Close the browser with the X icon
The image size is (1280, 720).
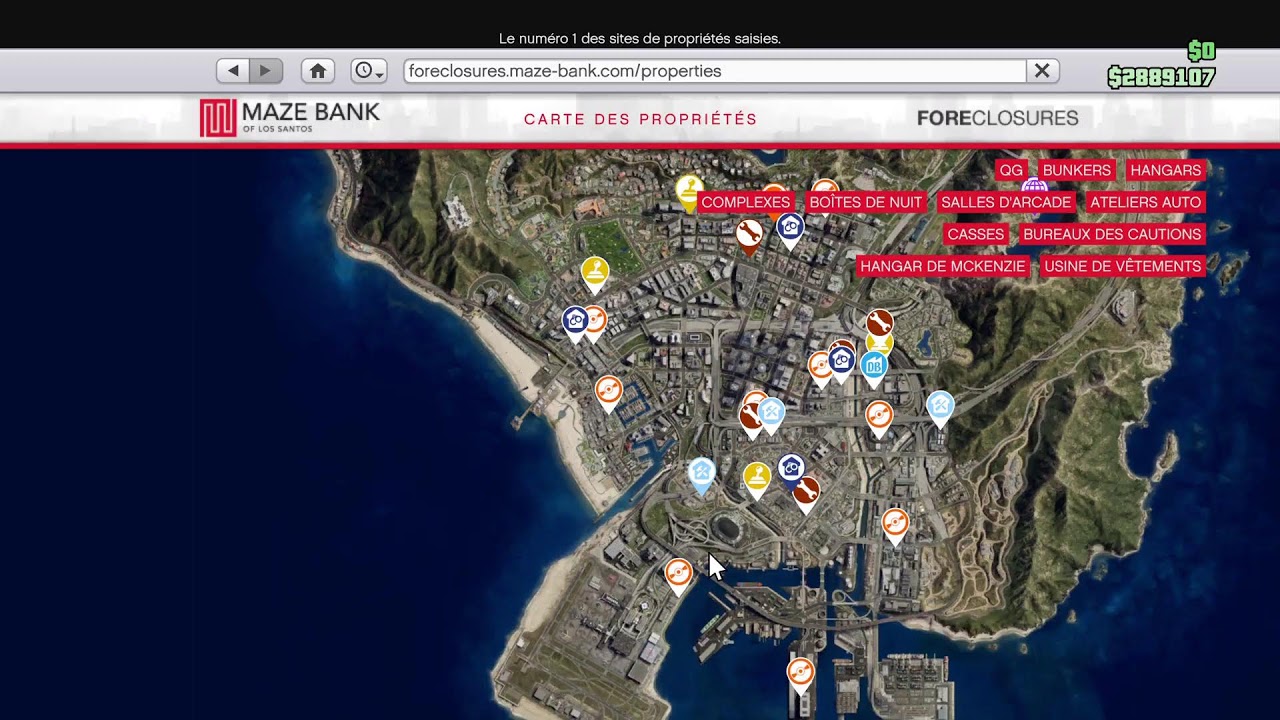pyautogui.click(x=1042, y=71)
